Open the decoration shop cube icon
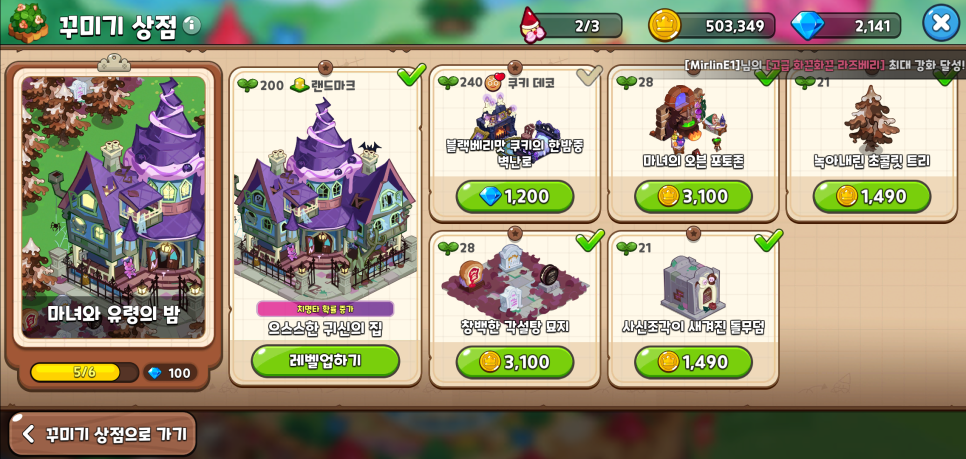This screenshot has height=459, width=966. [x=28, y=23]
